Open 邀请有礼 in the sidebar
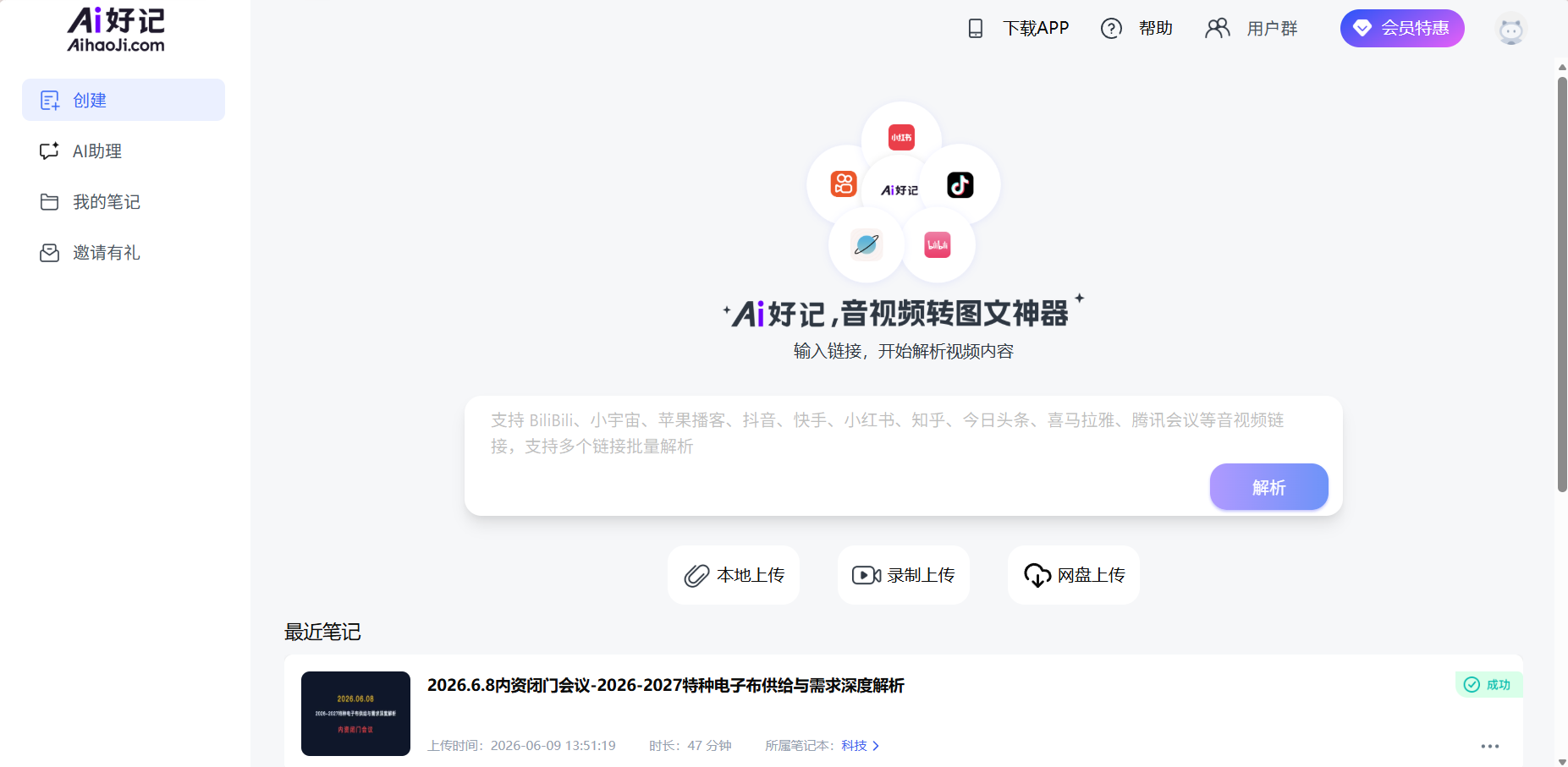The width and height of the screenshot is (1568, 767). pos(124,253)
